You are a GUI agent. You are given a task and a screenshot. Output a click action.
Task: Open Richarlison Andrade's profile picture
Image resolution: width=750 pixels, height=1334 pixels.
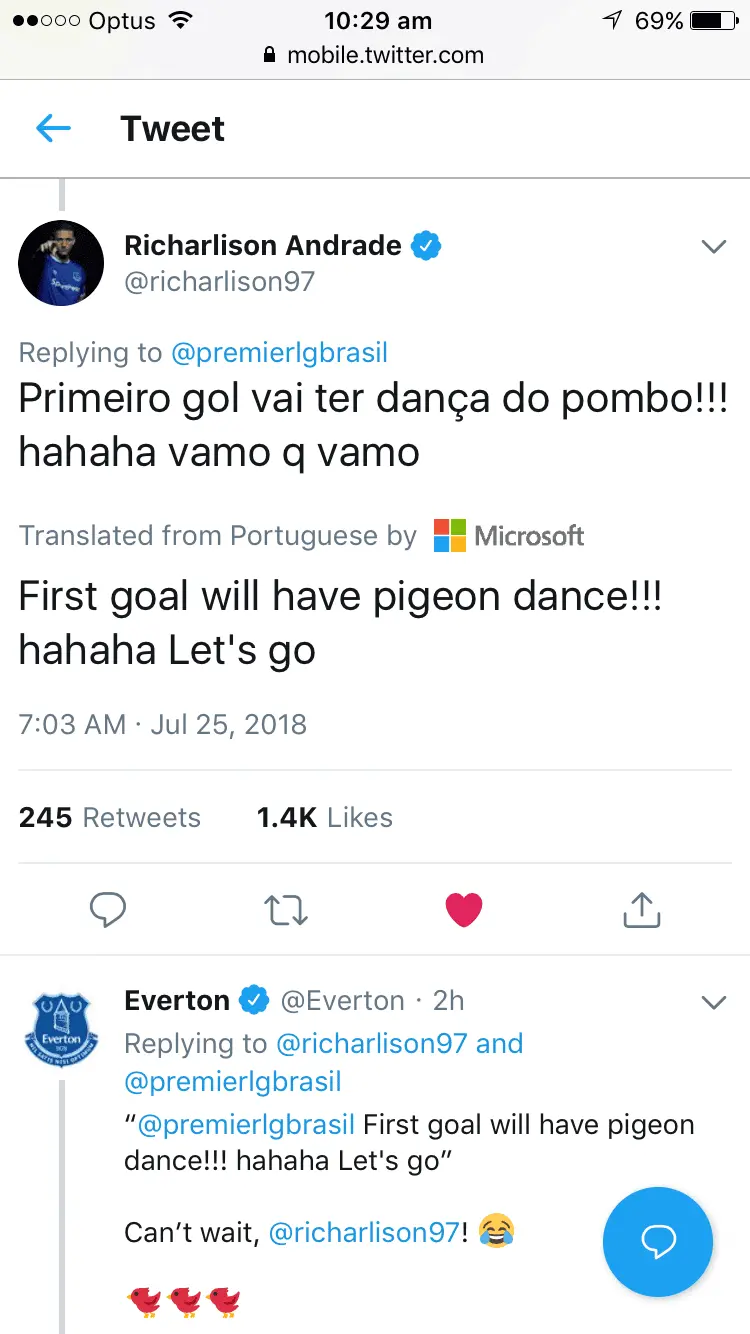pos(61,263)
